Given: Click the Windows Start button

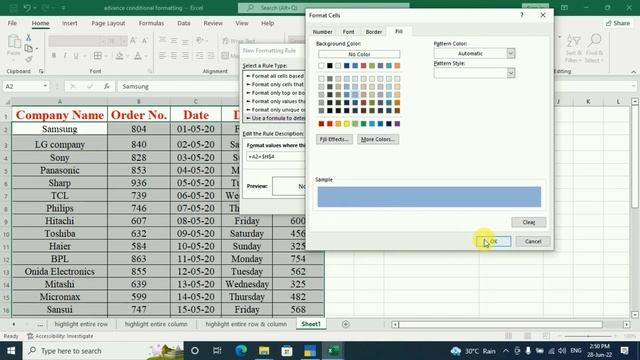Looking at the screenshot, I should pyautogui.click(x=11, y=351).
